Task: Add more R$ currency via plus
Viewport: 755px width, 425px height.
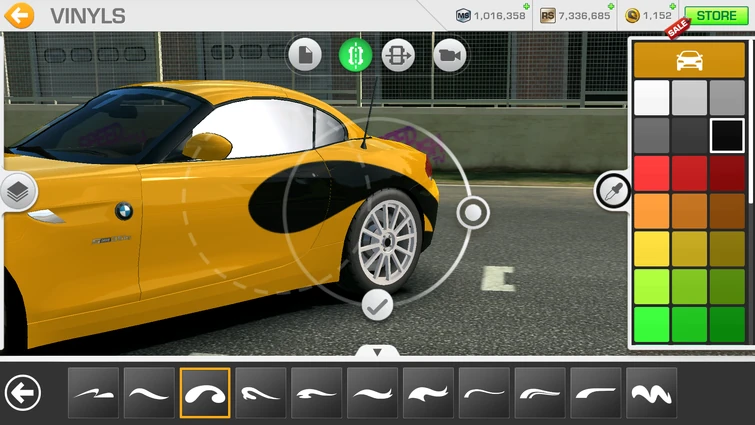Action: (x=611, y=6)
